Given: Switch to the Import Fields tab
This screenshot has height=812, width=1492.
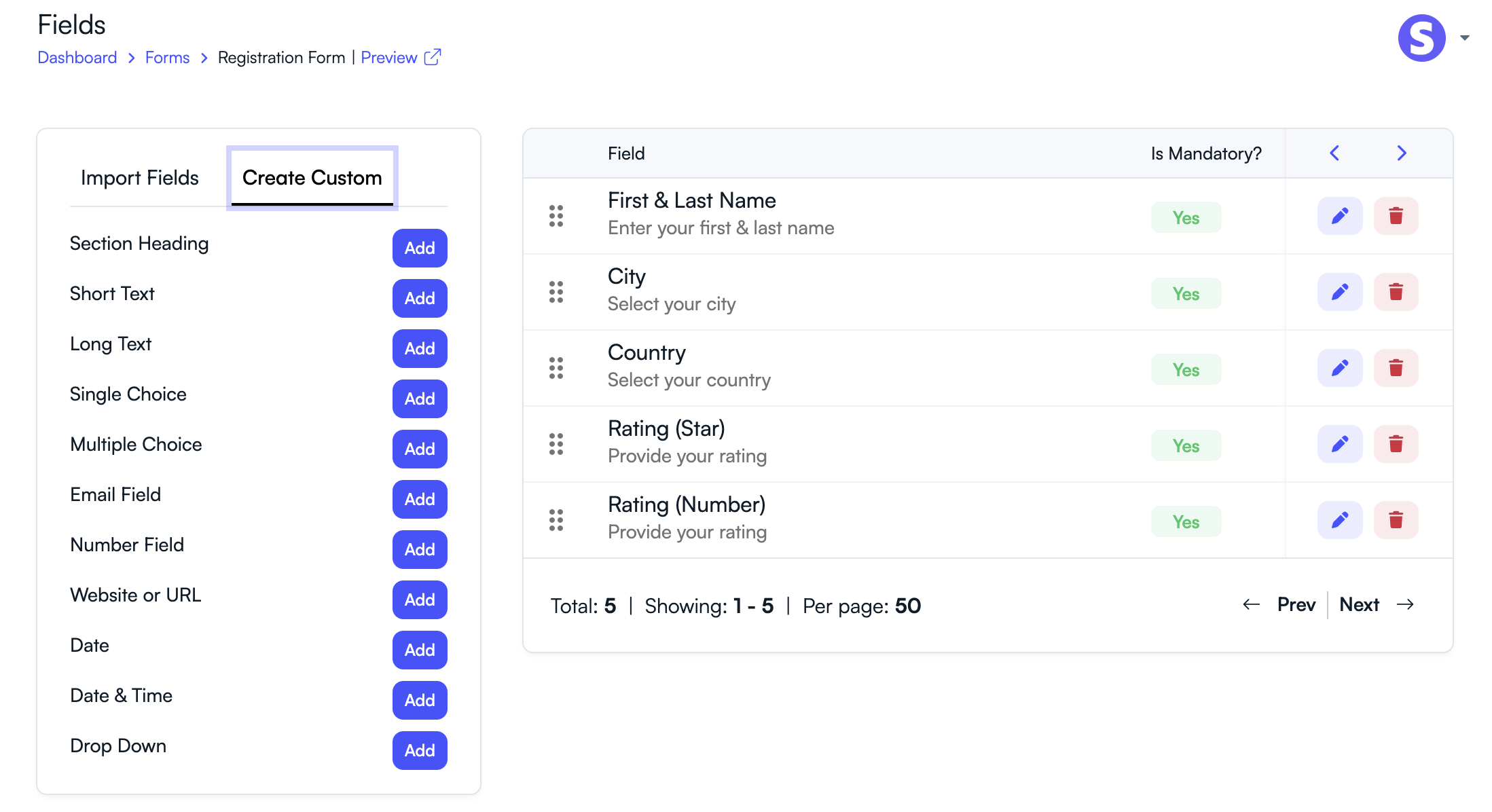Looking at the screenshot, I should [139, 178].
